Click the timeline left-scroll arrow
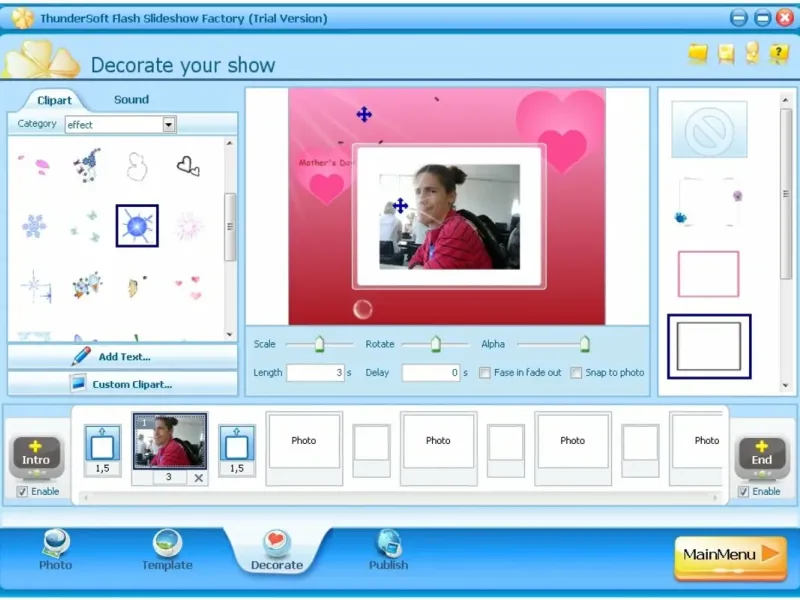Image resolution: width=800 pixels, height=600 pixels. click(x=86, y=497)
